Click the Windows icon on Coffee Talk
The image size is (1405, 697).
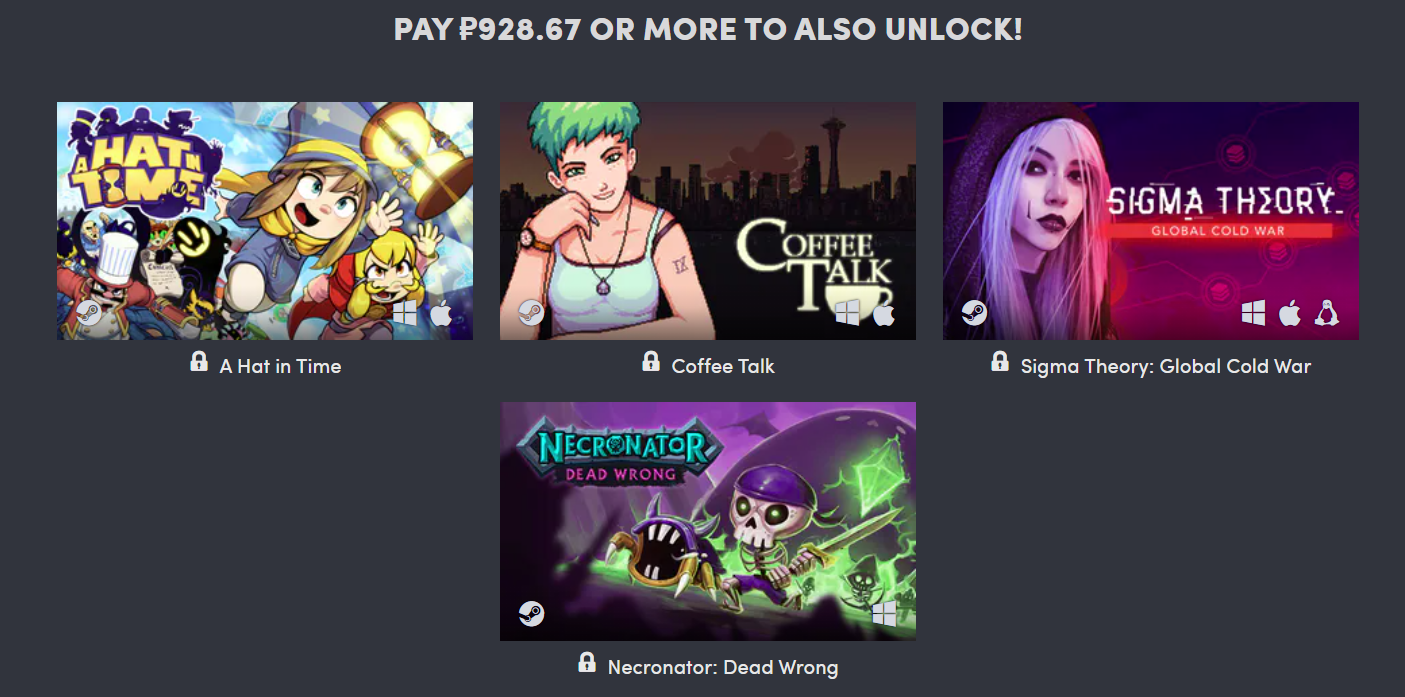click(848, 313)
